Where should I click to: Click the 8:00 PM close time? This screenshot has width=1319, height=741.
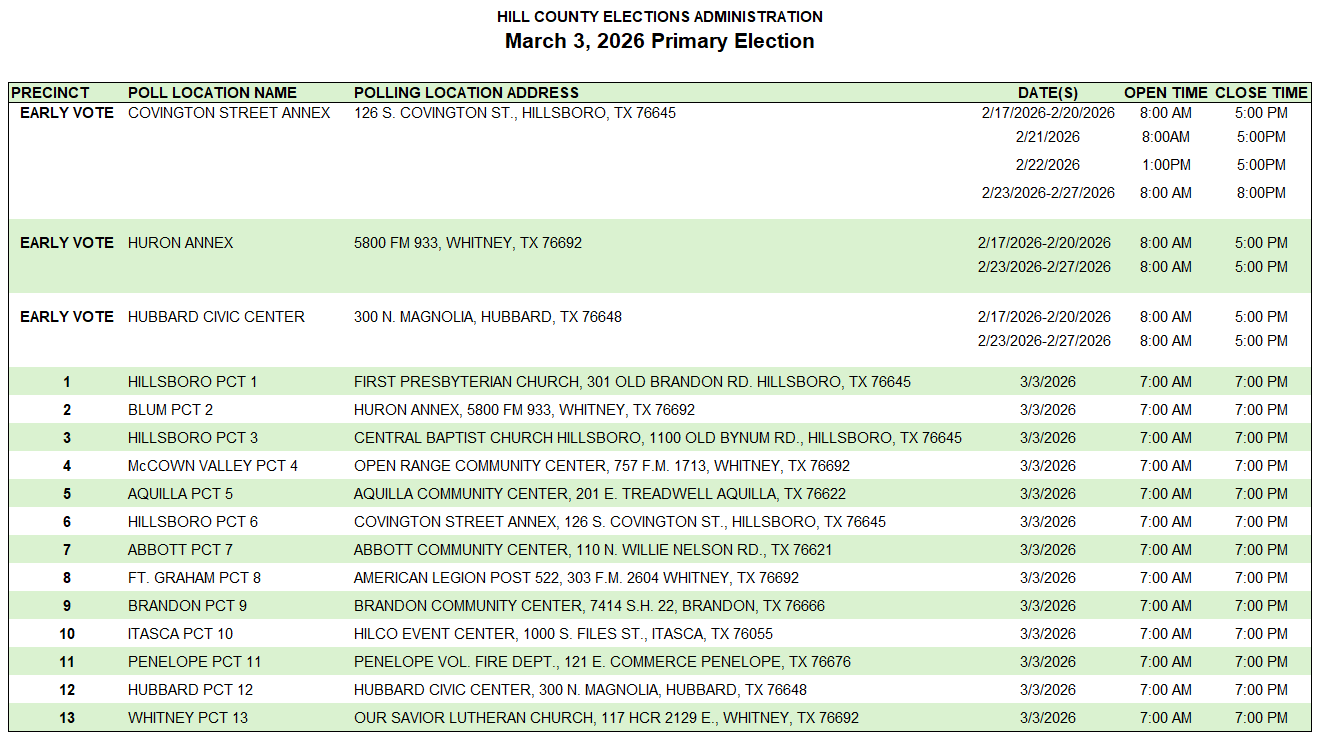(x=1261, y=193)
